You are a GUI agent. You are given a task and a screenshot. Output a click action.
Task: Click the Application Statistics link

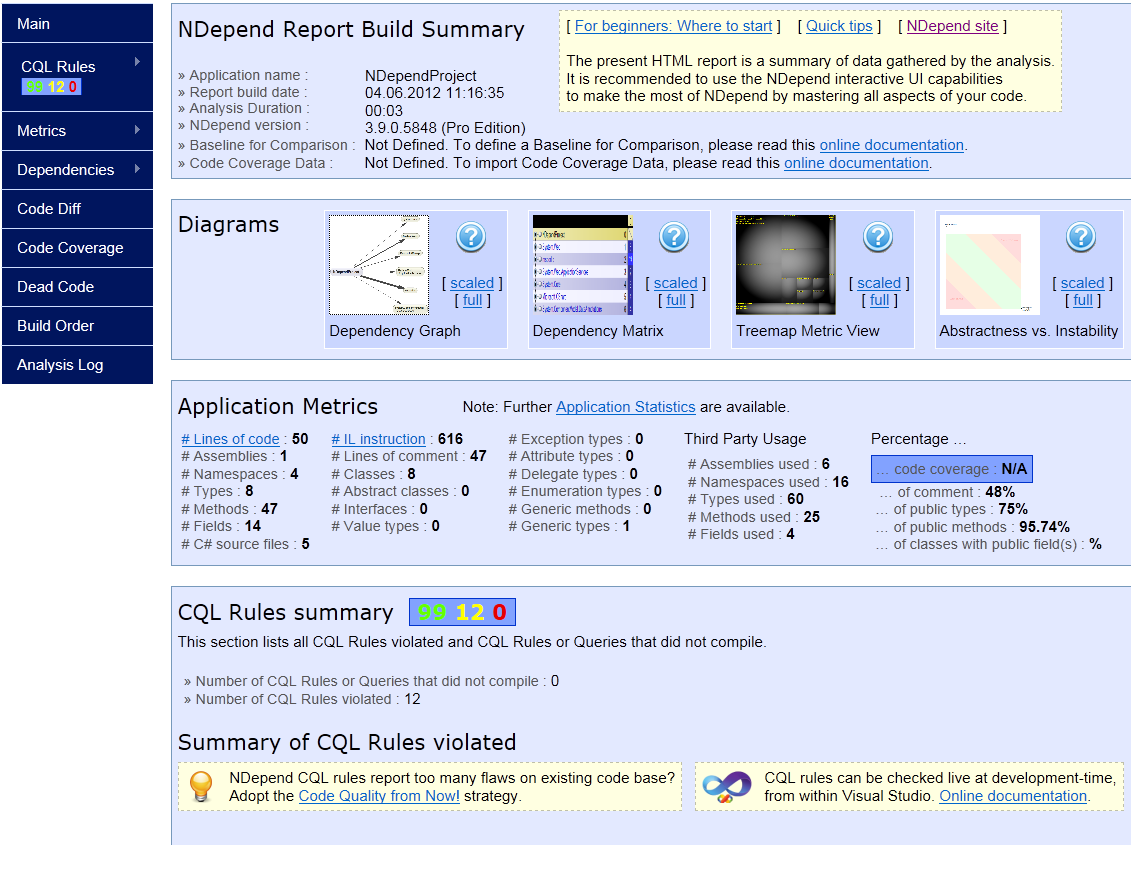(x=625, y=407)
